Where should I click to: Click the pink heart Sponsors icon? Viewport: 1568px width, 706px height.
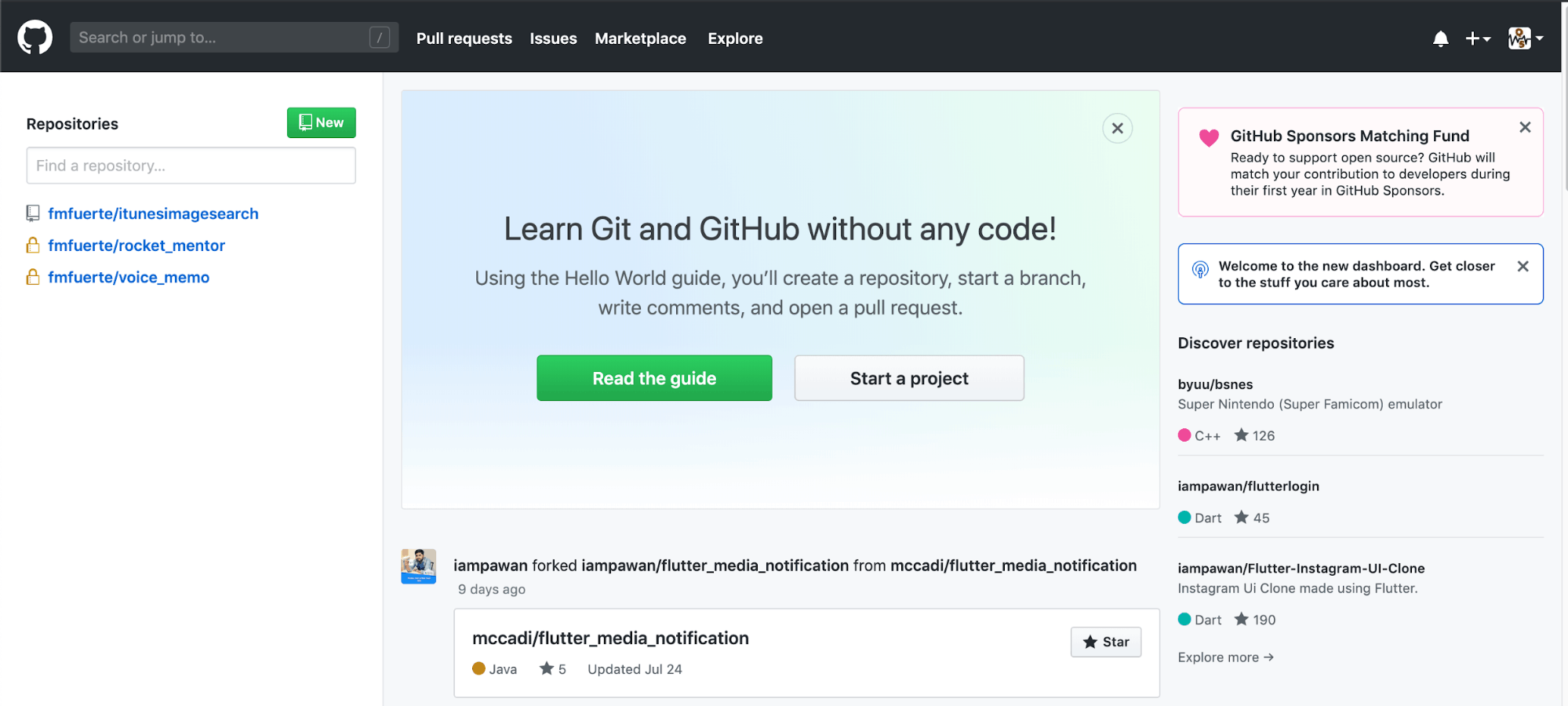[x=1209, y=138]
